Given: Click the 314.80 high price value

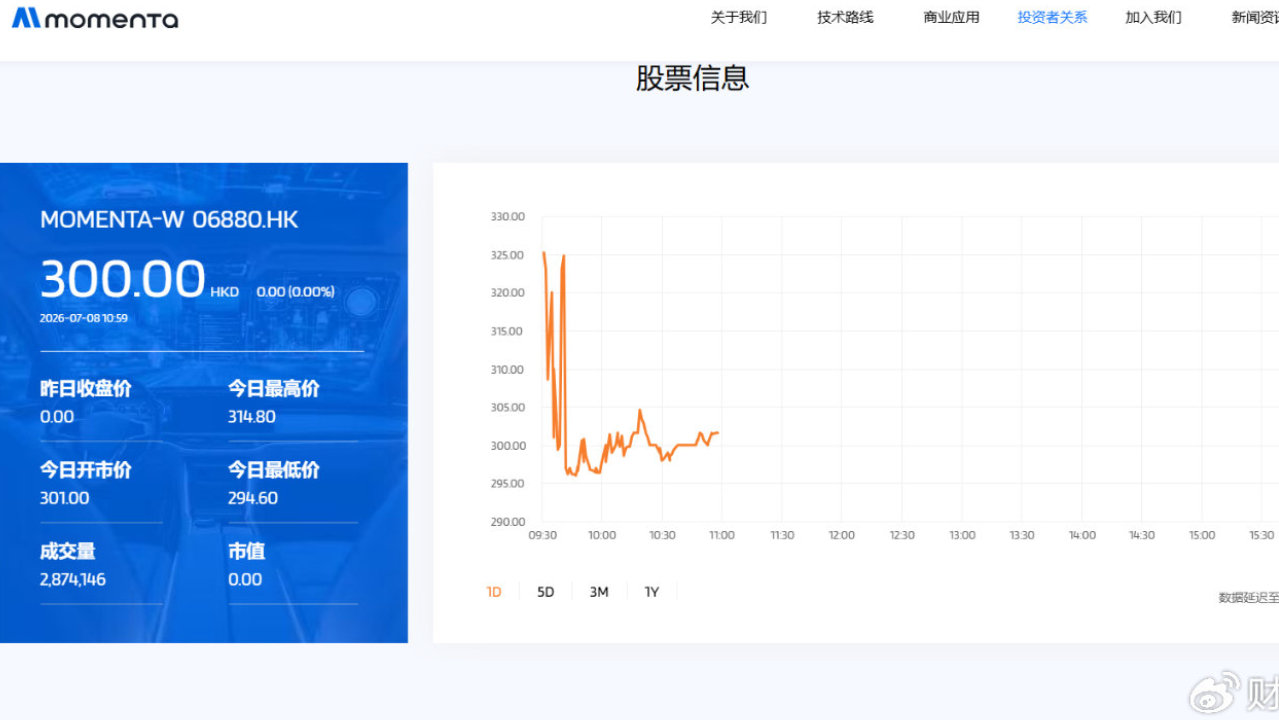Looking at the screenshot, I should [252, 417].
